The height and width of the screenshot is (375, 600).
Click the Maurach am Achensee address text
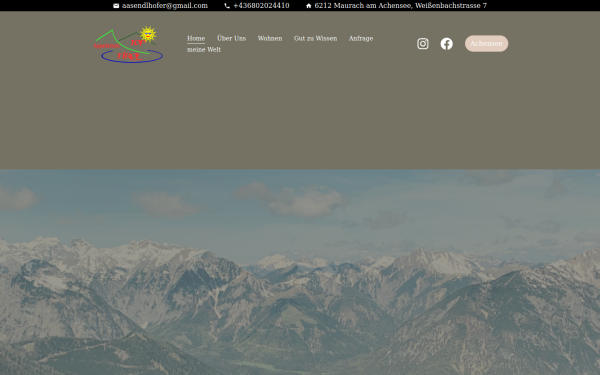click(400, 6)
